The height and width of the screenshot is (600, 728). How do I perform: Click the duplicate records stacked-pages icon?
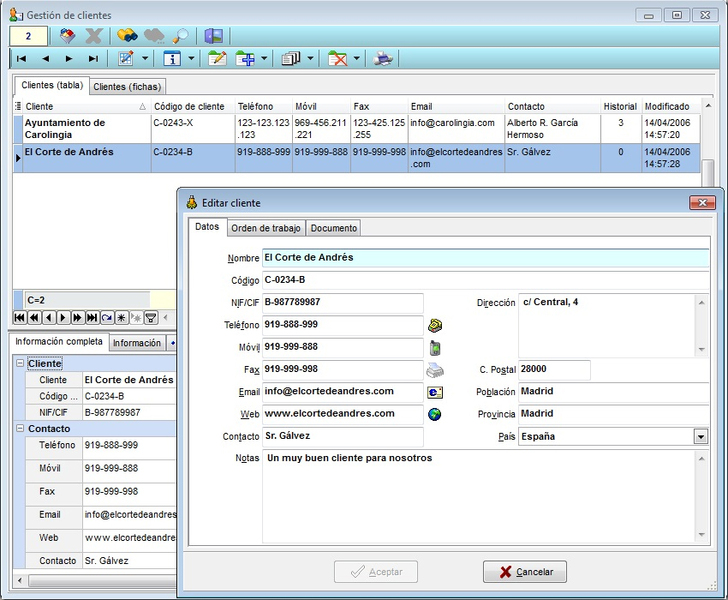291,59
